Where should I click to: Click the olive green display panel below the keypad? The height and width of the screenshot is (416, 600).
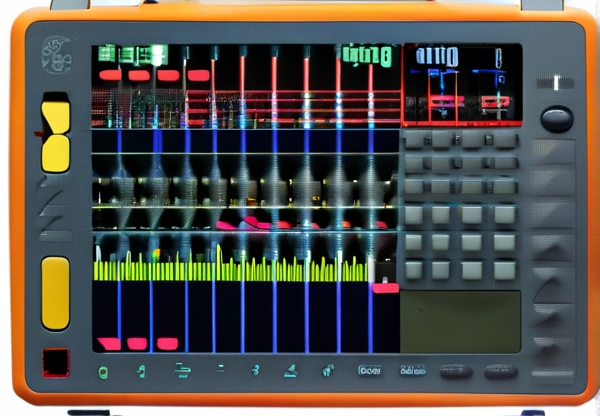[460, 321]
